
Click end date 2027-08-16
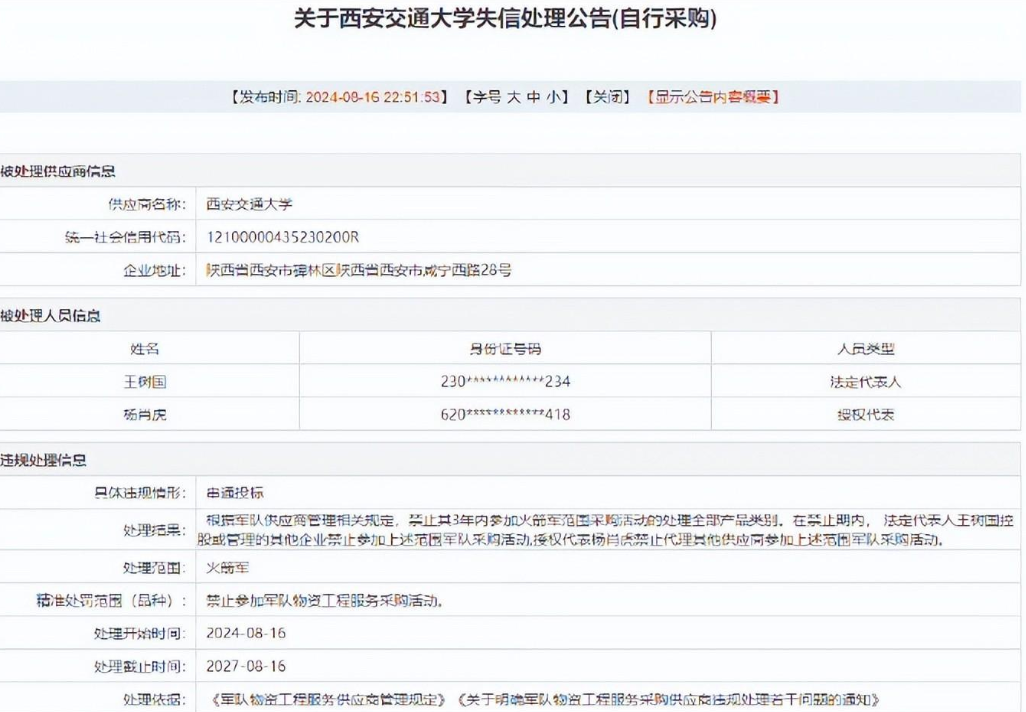(x=246, y=666)
